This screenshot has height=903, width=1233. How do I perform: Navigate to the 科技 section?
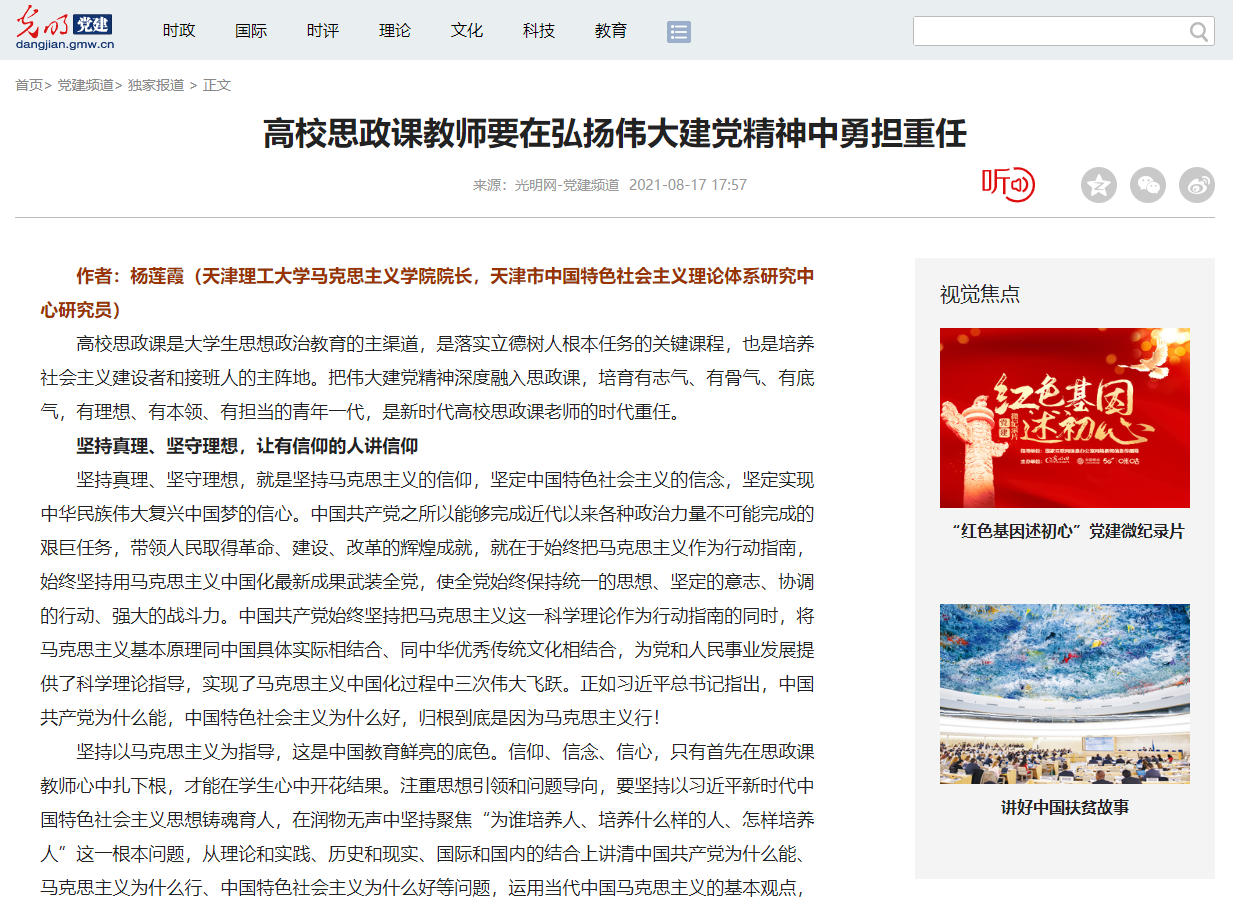[539, 31]
